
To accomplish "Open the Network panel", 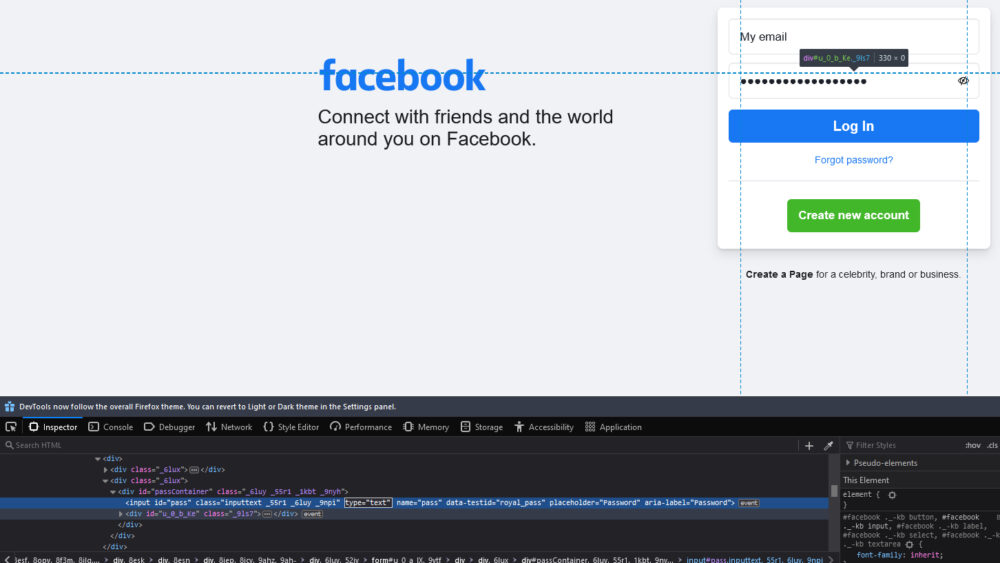I will [x=229, y=427].
